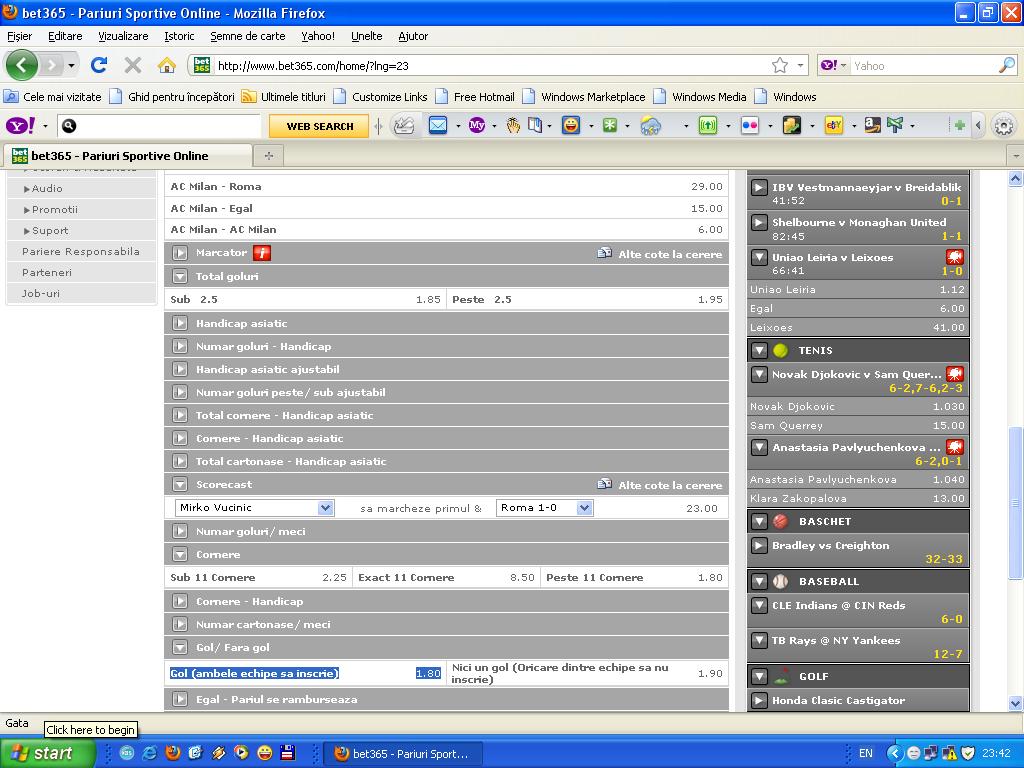Open the Editare menu
The width and height of the screenshot is (1024, 768).
pyautogui.click(x=65, y=36)
